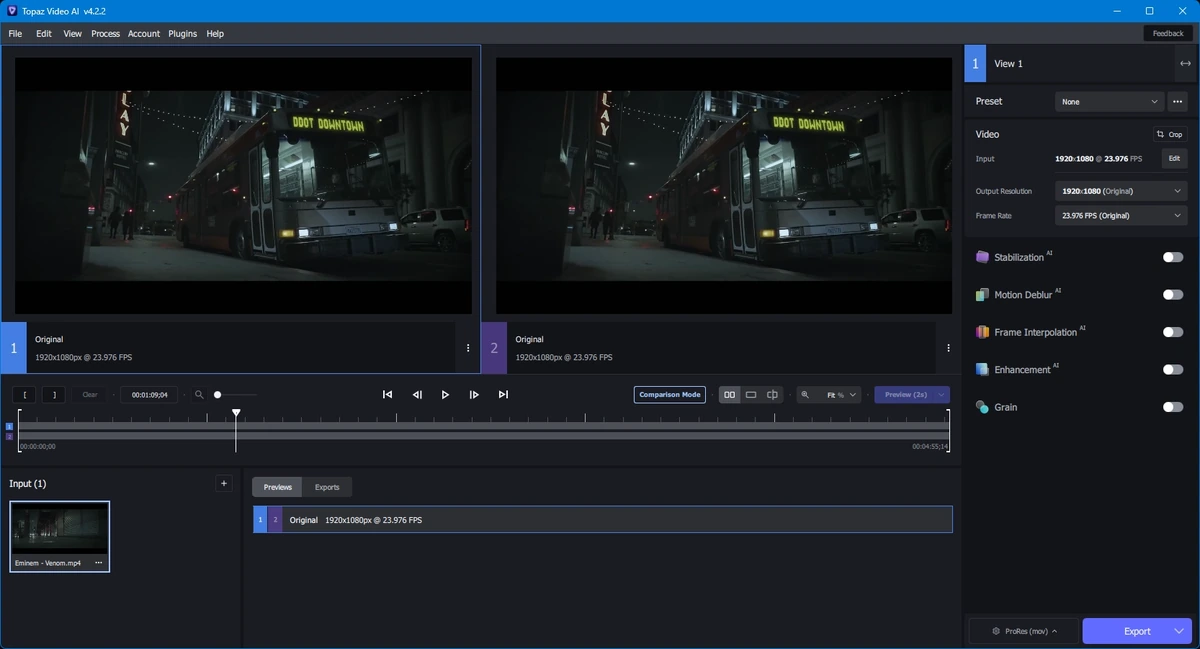Open the Plugins menu

point(183,34)
